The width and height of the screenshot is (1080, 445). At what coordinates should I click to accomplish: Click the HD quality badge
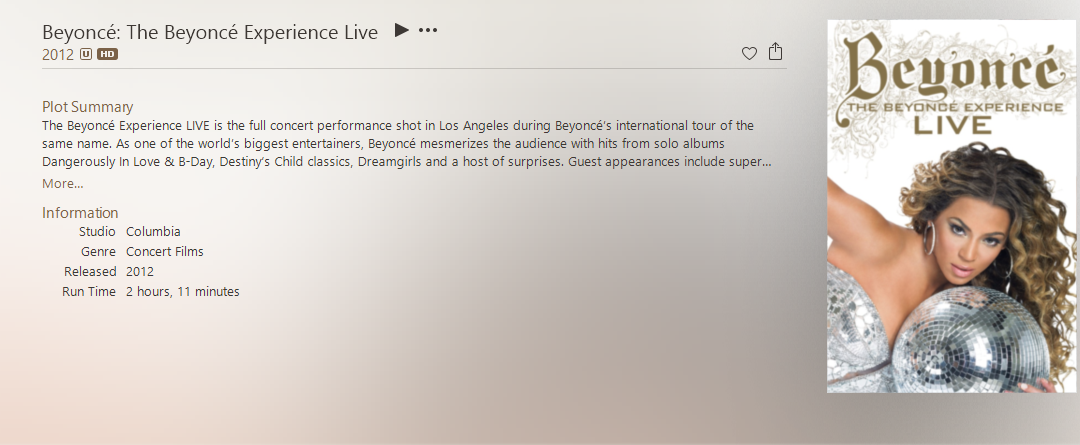click(107, 54)
